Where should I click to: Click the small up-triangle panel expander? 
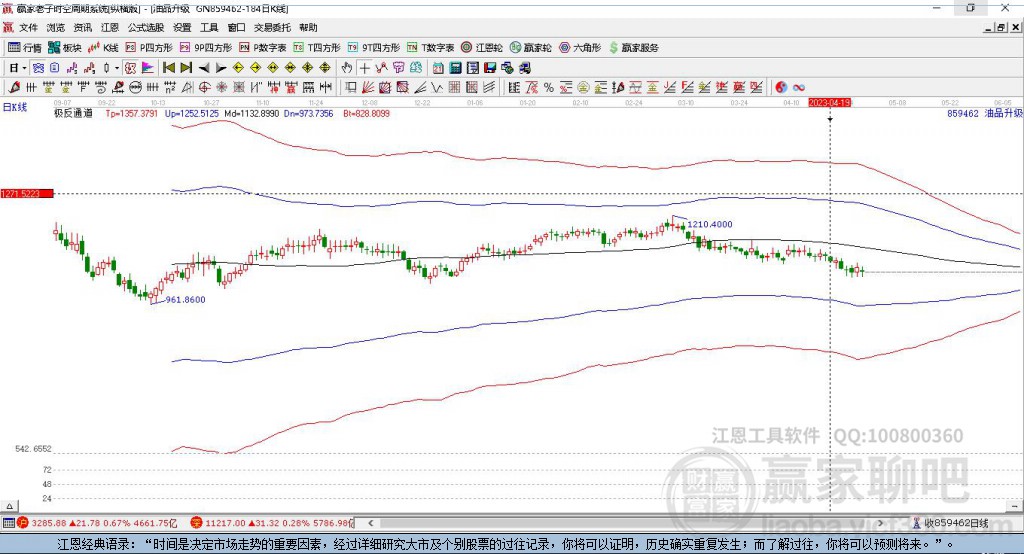coord(9,506)
